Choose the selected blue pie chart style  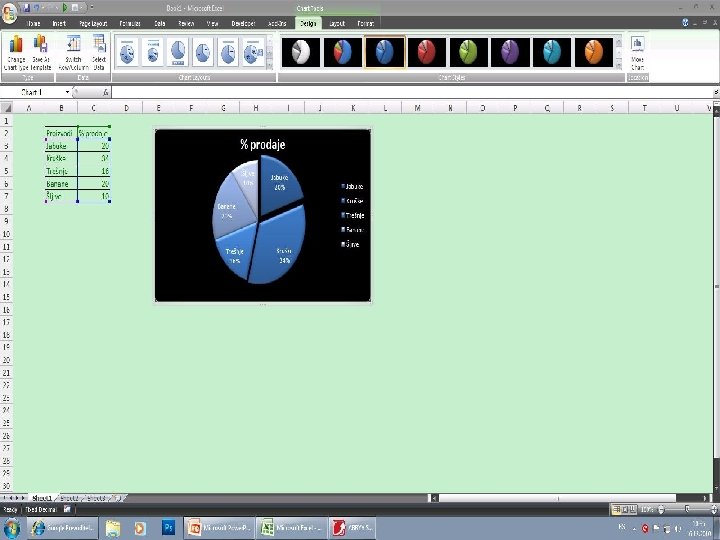click(385, 52)
